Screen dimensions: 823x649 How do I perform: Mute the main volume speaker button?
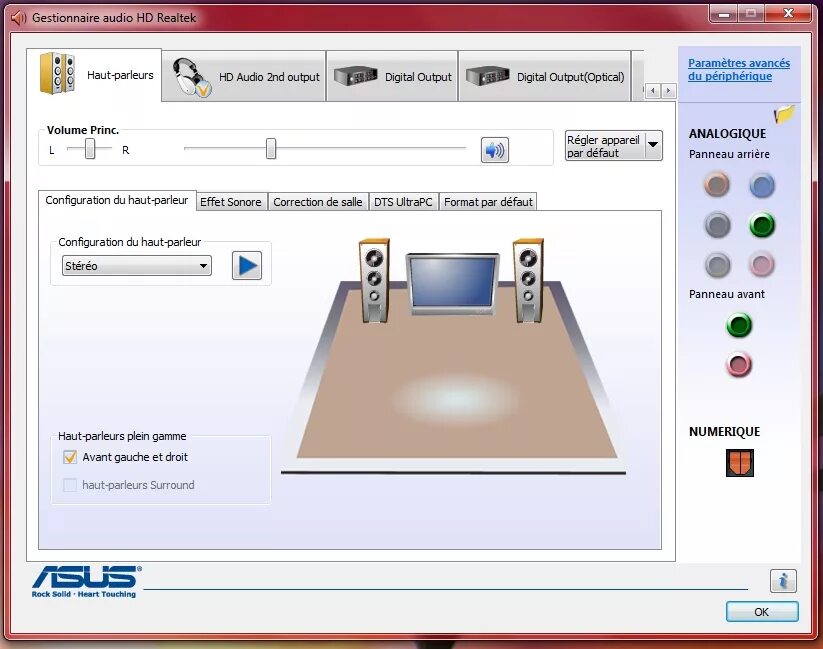[x=494, y=150]
